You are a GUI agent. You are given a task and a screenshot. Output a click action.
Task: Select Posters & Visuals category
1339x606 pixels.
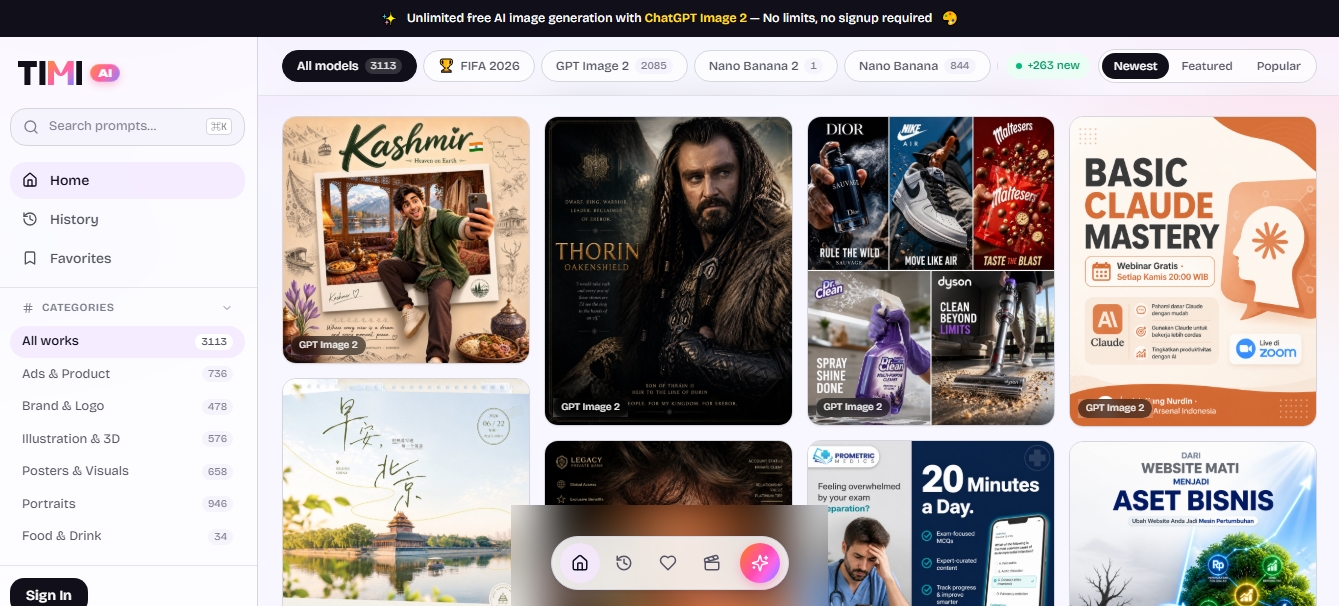[x=127, y=471]
